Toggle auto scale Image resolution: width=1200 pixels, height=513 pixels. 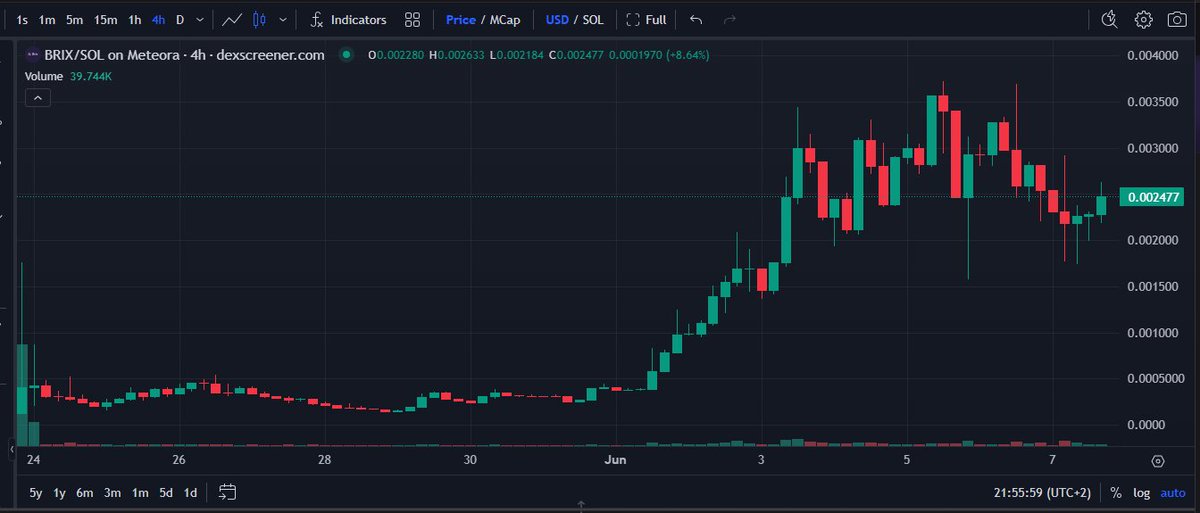pyautogui.click(x=1174, y=492)
